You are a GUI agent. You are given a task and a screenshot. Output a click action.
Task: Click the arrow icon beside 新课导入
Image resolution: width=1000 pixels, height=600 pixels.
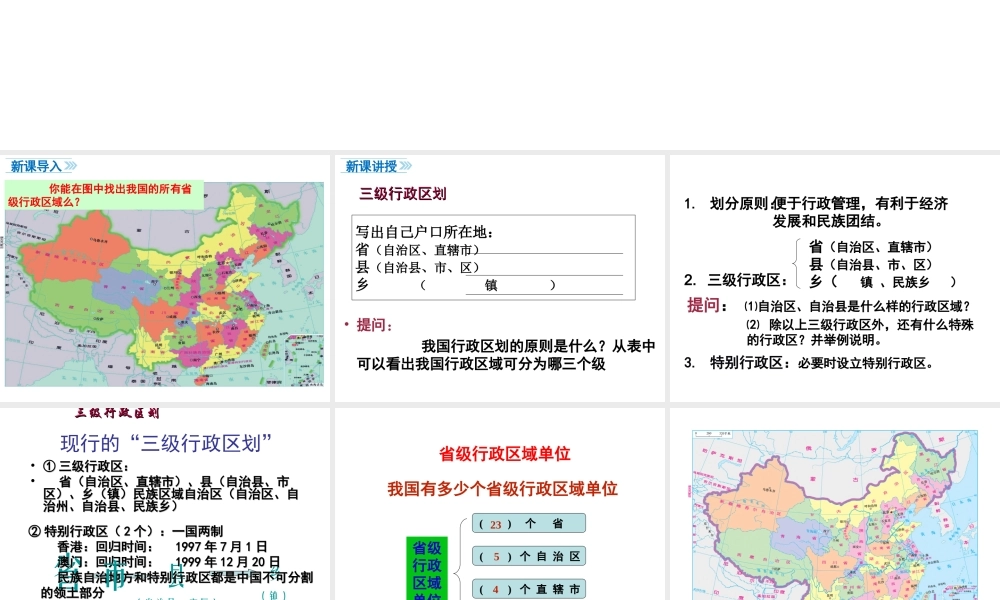[70, 166]
